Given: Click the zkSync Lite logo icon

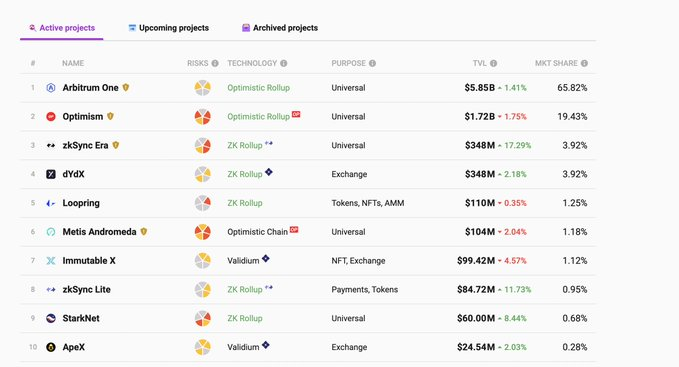Looking at the screenshot, I should (x=51, y=290).
